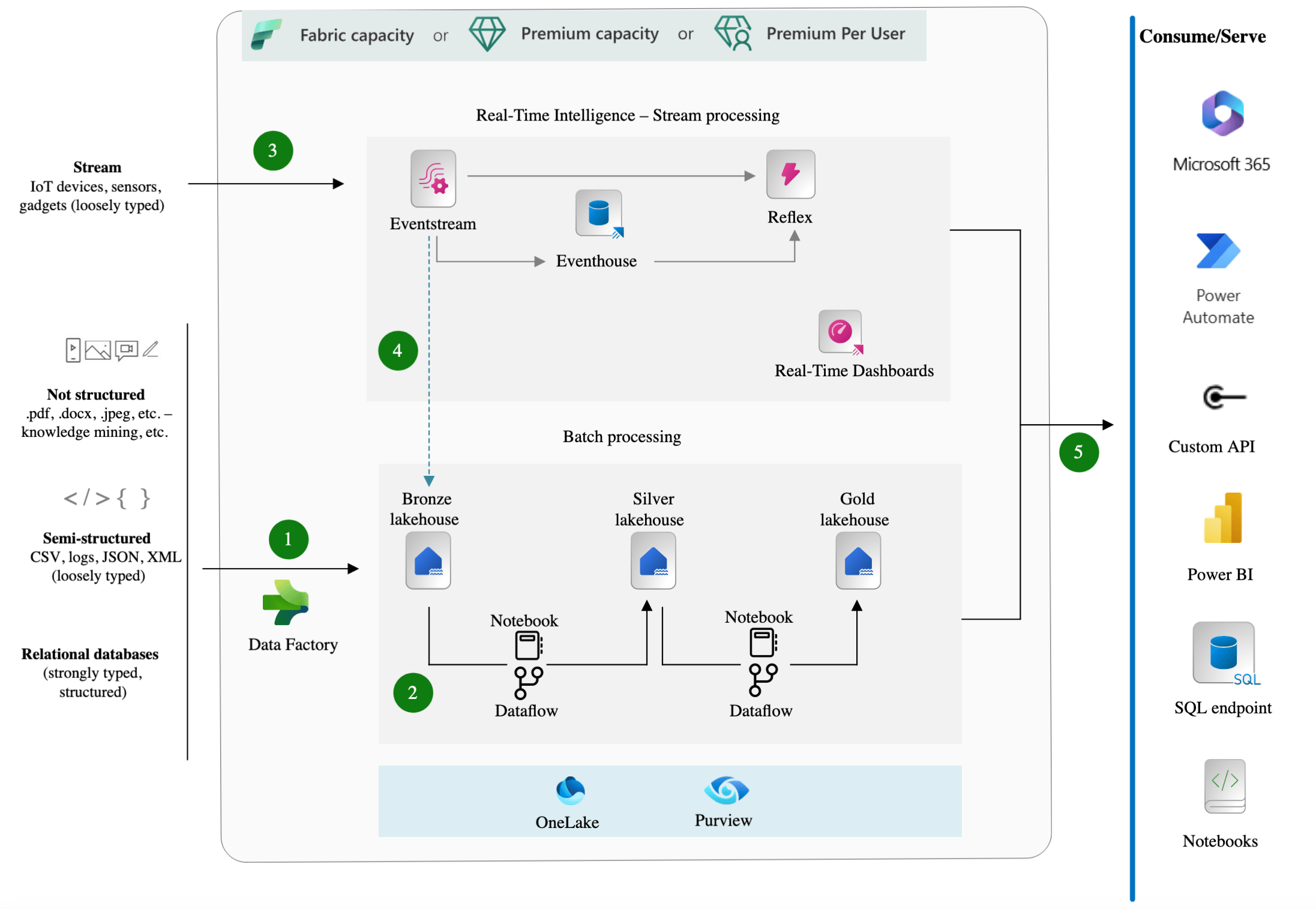Click the 'Stream' source heading
The image size is (1316, 909).
coord(97,167)
